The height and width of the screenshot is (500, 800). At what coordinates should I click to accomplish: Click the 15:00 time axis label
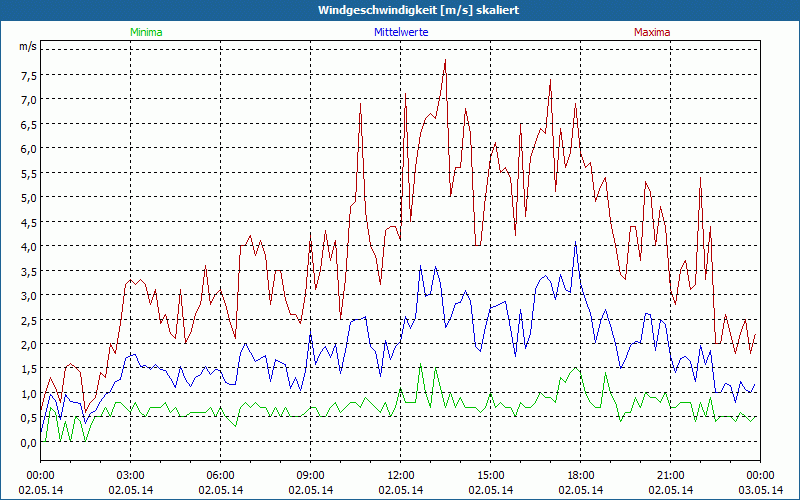tap(490, 476)
